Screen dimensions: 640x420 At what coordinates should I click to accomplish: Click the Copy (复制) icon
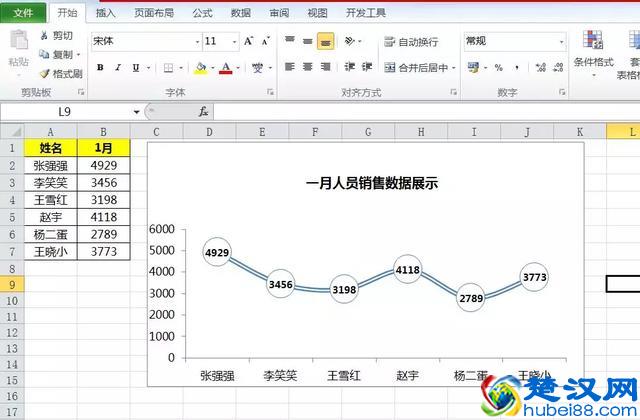[44, 54]
